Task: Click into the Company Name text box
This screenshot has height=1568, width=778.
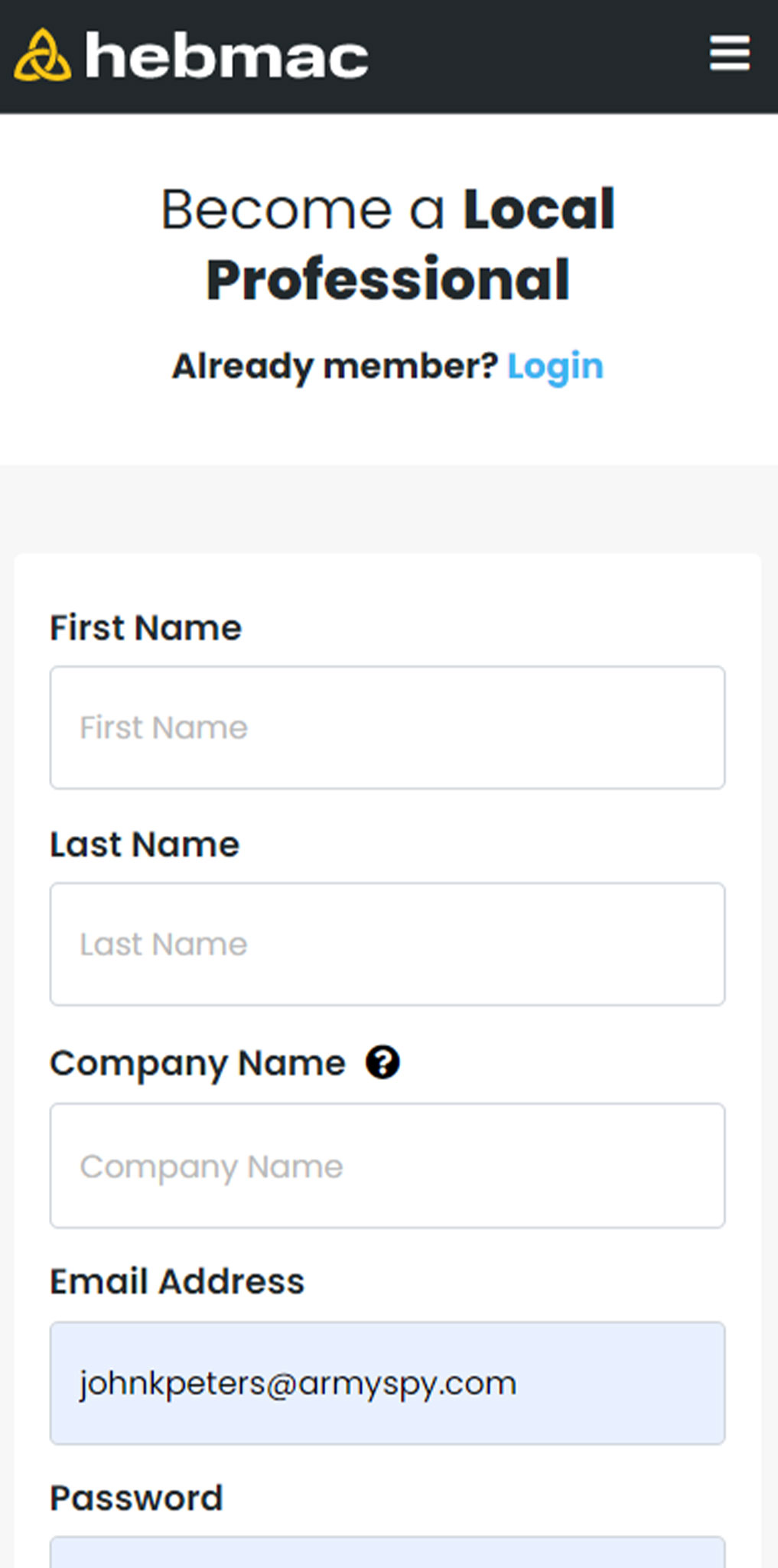Action: [387, 1166]
